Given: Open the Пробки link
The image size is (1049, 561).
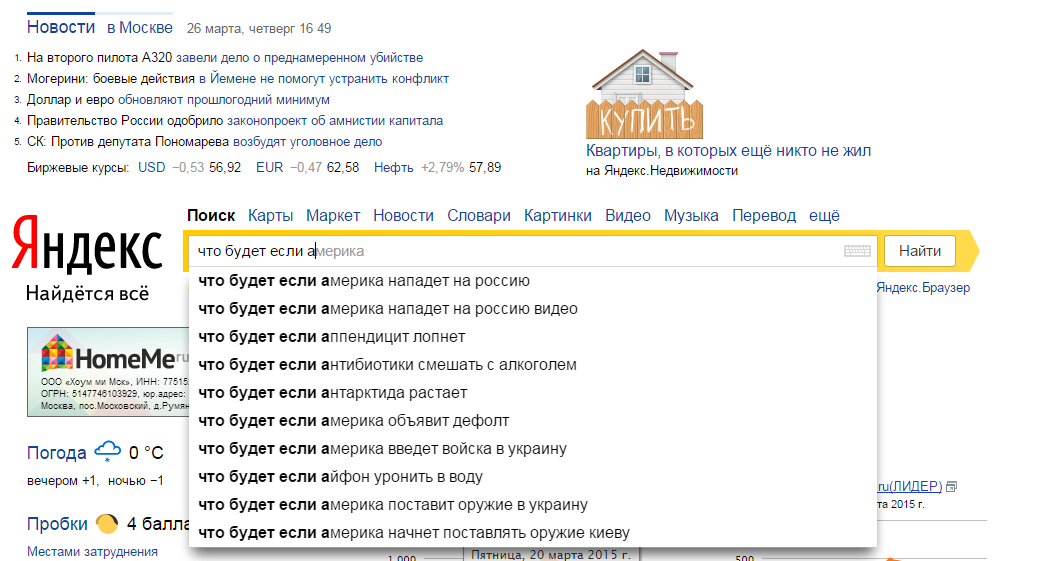Looking at the screenshot, I should pos(57,524).
